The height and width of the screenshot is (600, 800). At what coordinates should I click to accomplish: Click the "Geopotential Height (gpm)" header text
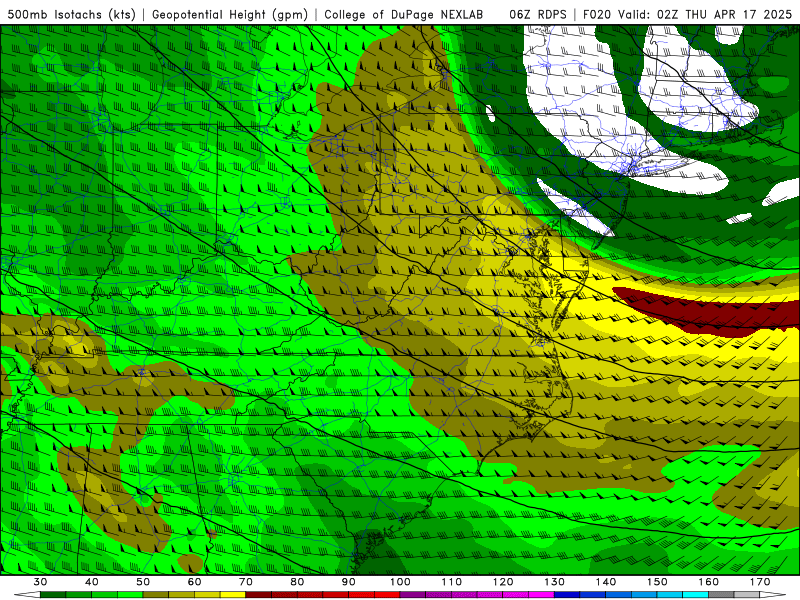230,14
